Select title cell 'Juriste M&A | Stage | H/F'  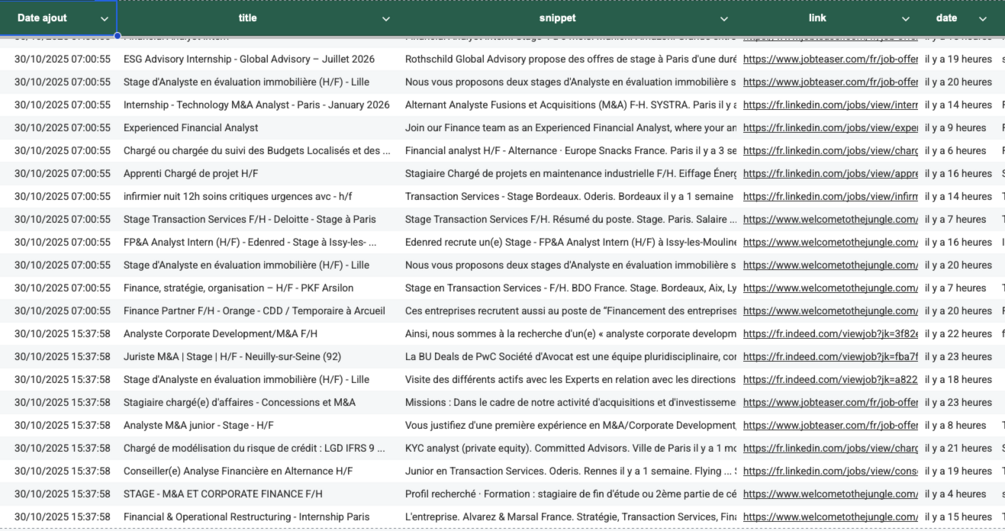(232, 357)
